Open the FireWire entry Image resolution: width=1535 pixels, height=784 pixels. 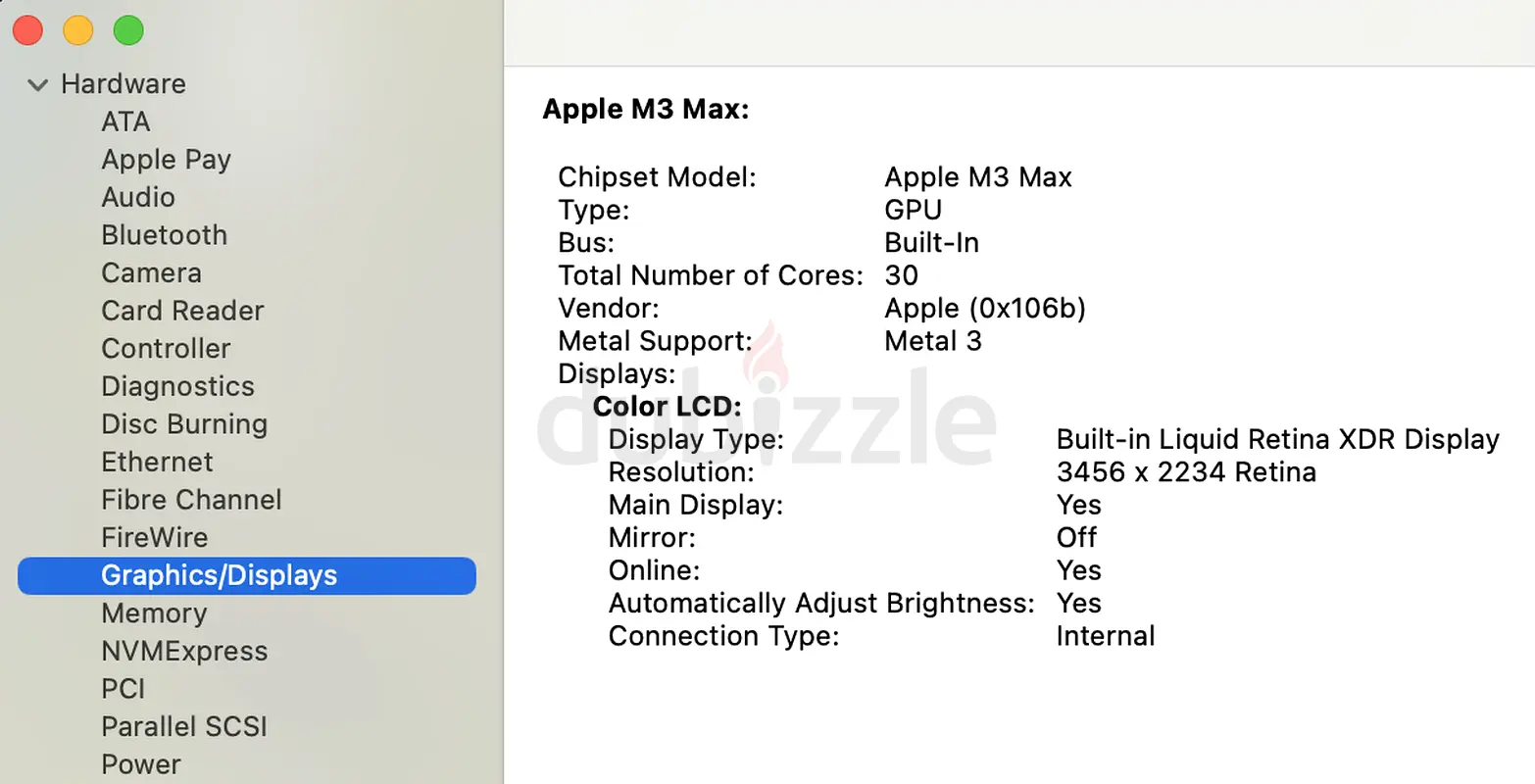(154, 538)
